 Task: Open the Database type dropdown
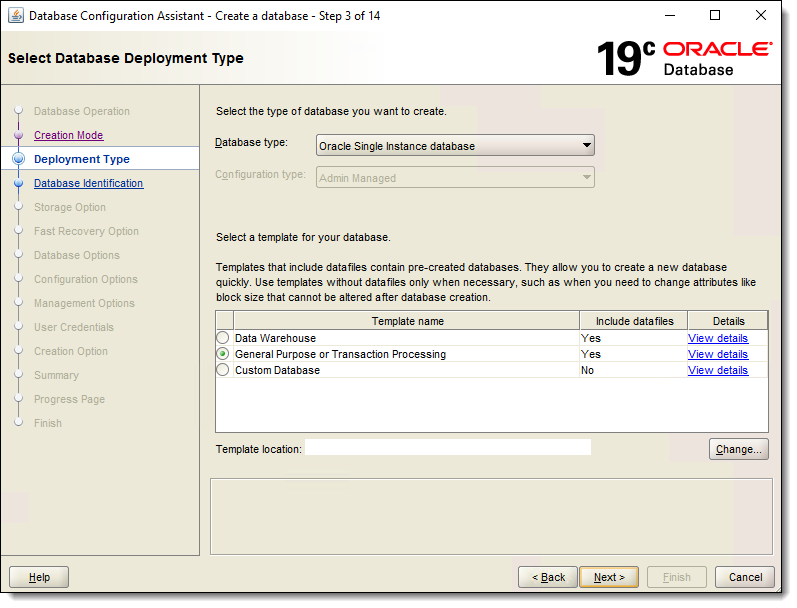tap(455, 146)
